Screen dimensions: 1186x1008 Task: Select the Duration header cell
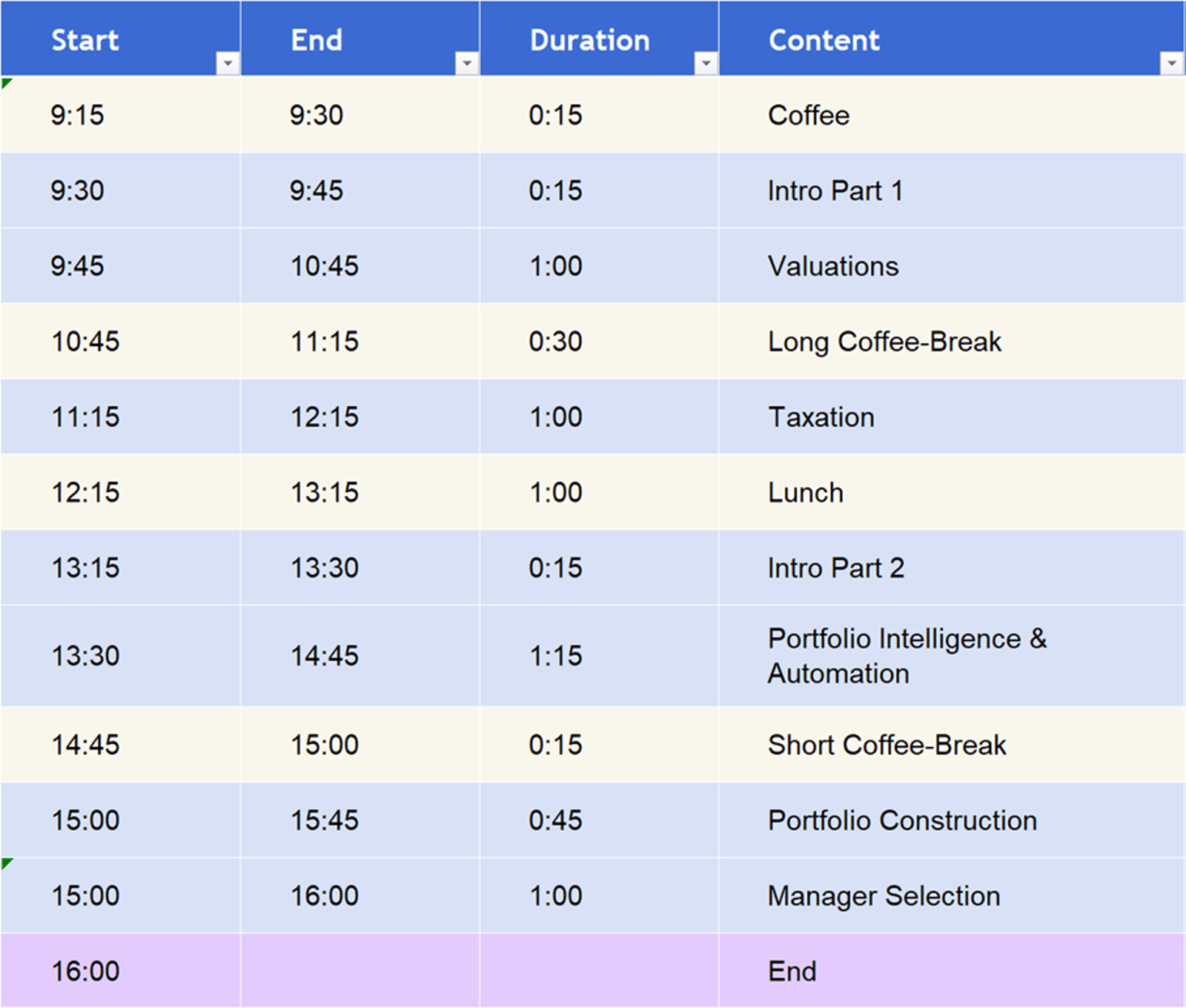click(589, 40)
